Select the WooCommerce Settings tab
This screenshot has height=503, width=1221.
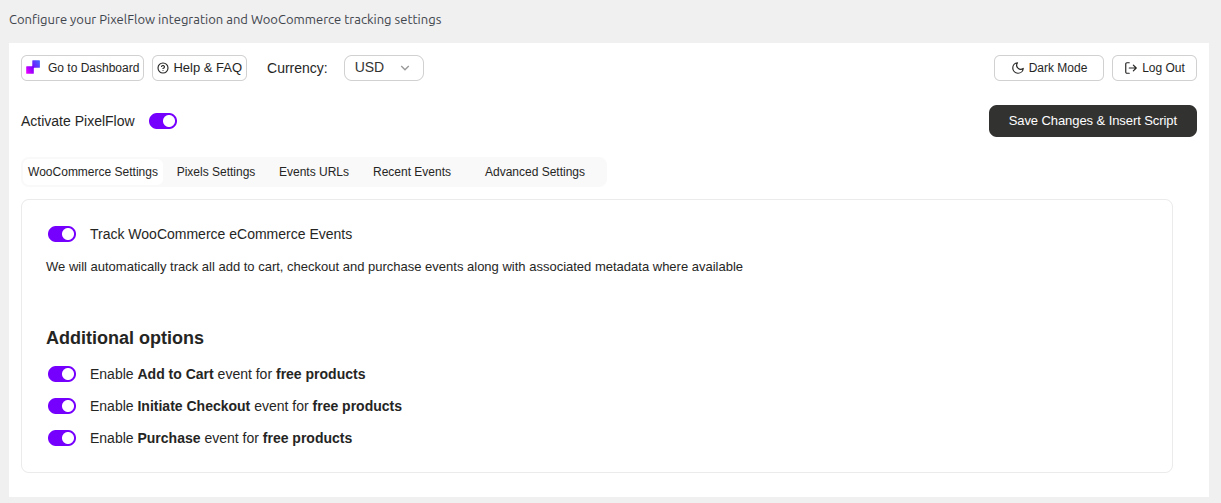click(x=93, y=172)
